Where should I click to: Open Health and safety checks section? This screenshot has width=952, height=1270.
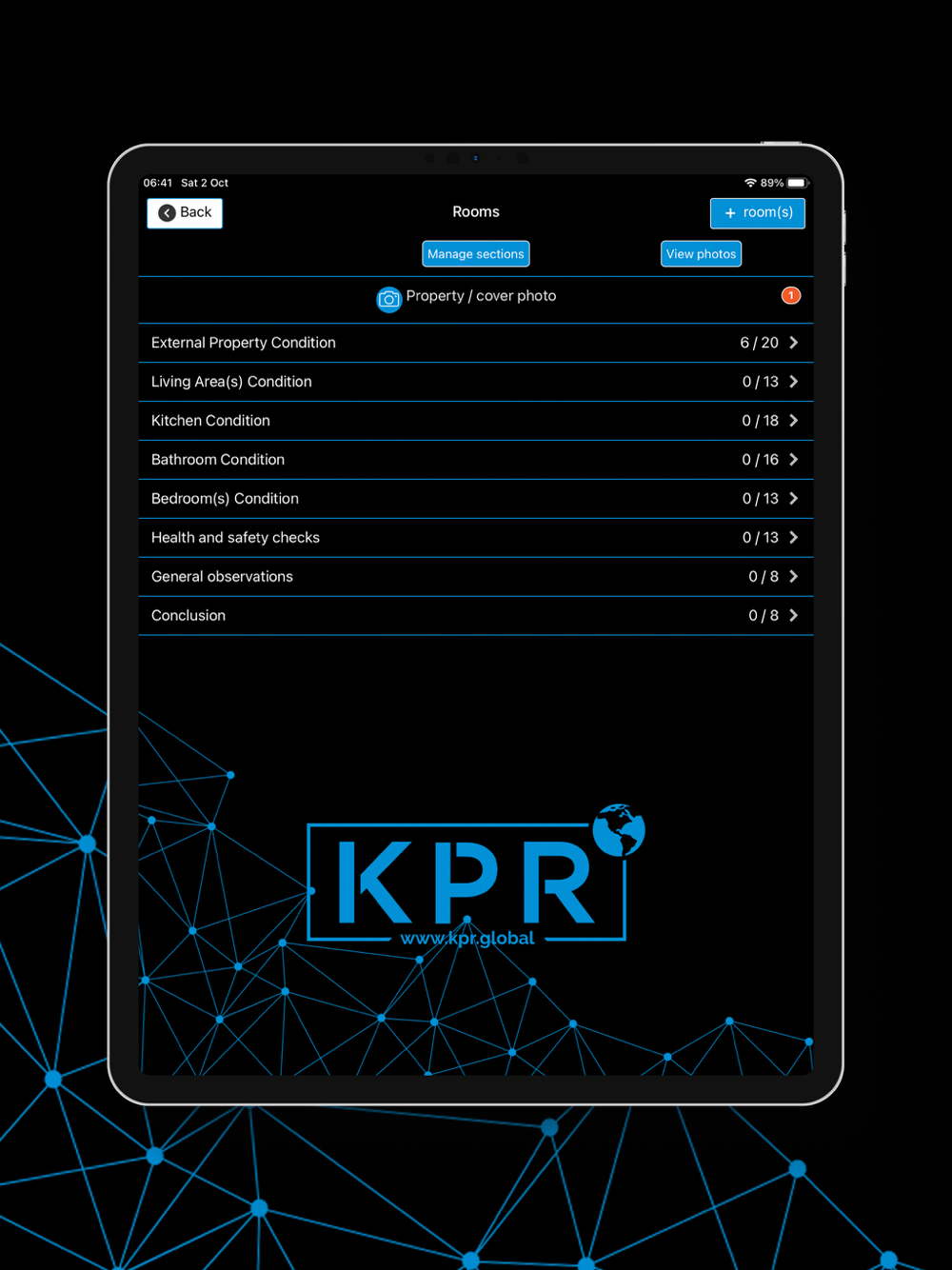[x=476, y=538]
